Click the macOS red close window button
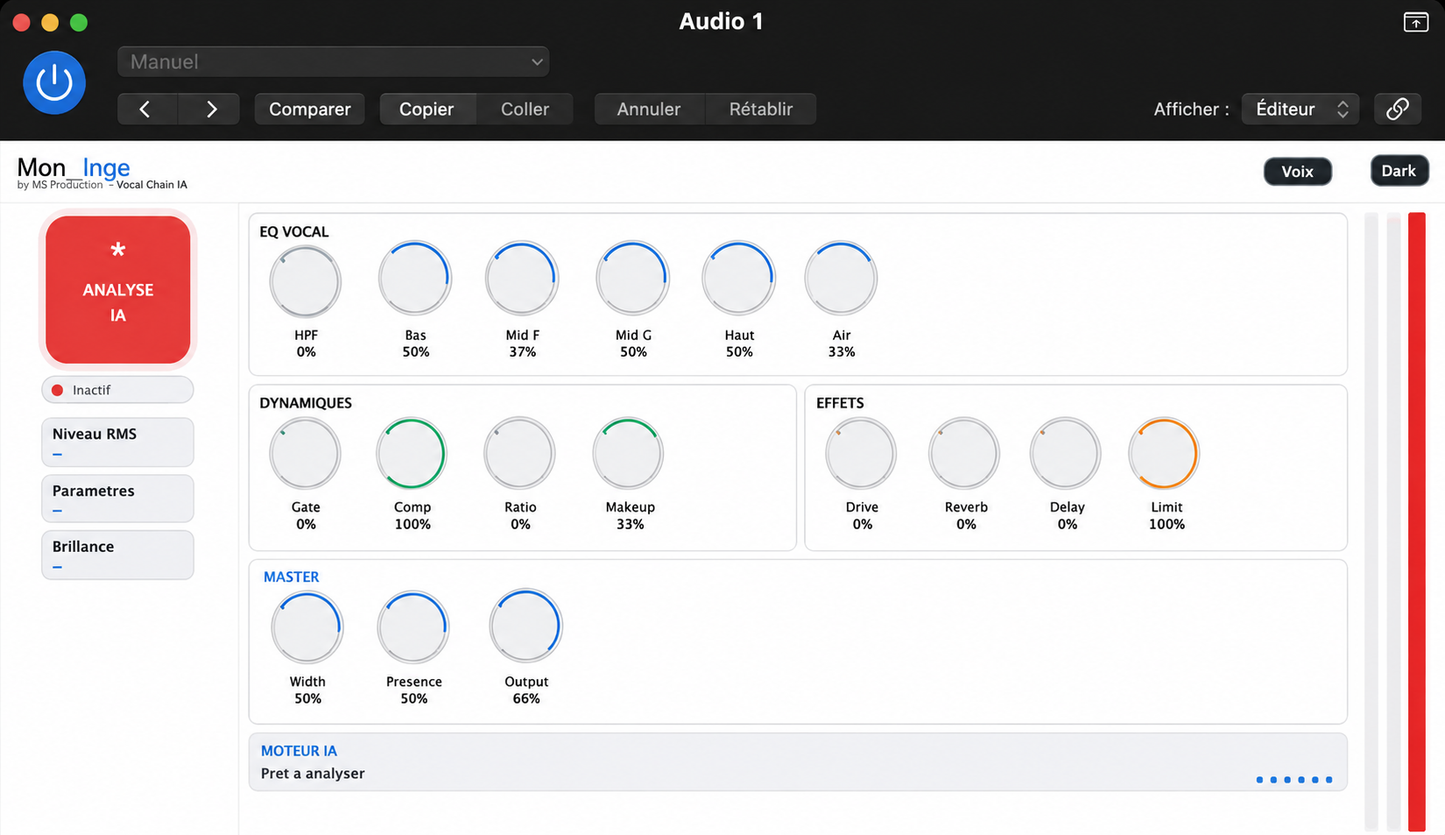 tap(21, 22)
